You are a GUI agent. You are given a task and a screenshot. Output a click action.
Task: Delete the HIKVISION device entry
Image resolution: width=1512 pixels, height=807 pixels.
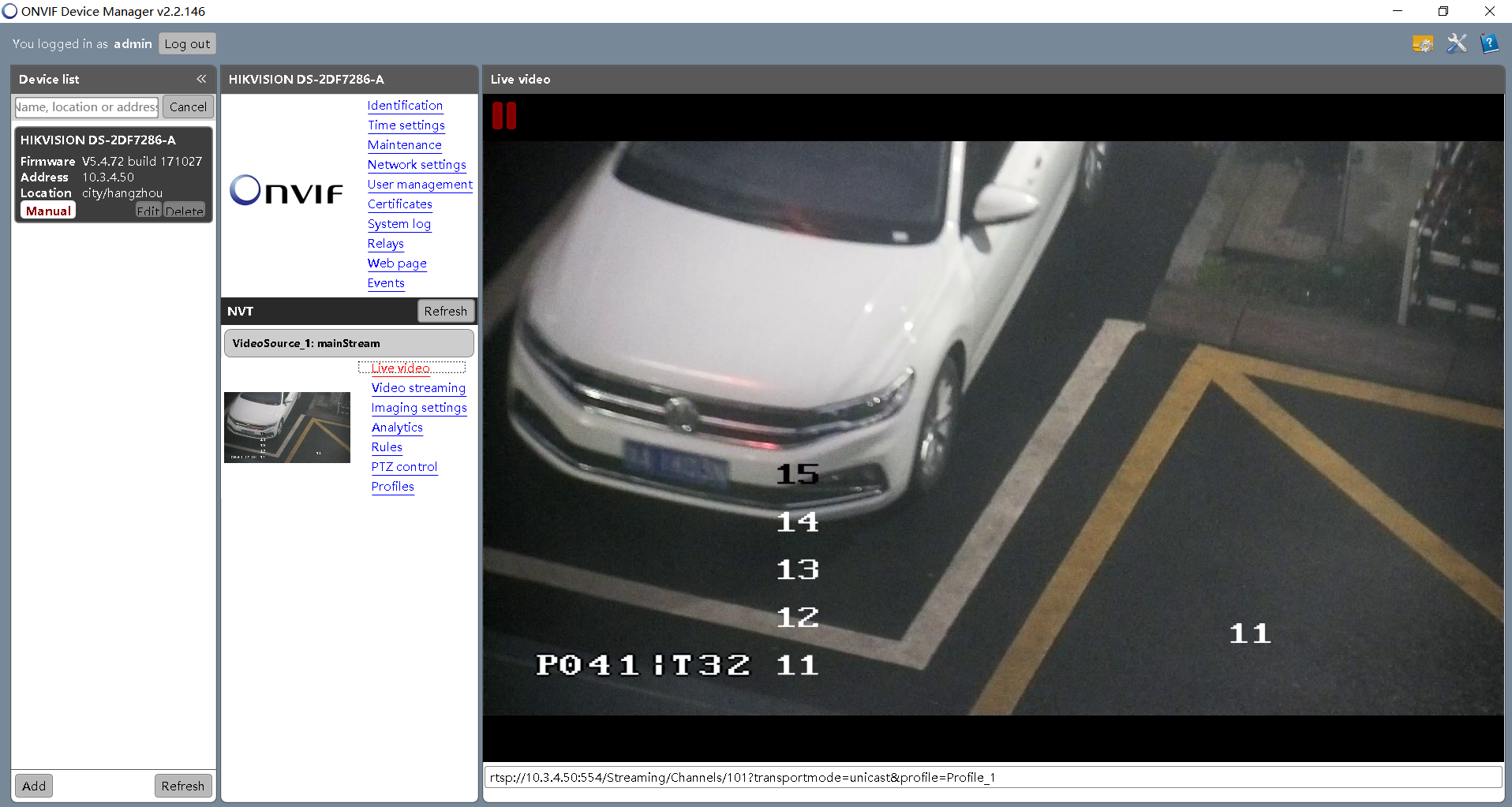point(185,211)
